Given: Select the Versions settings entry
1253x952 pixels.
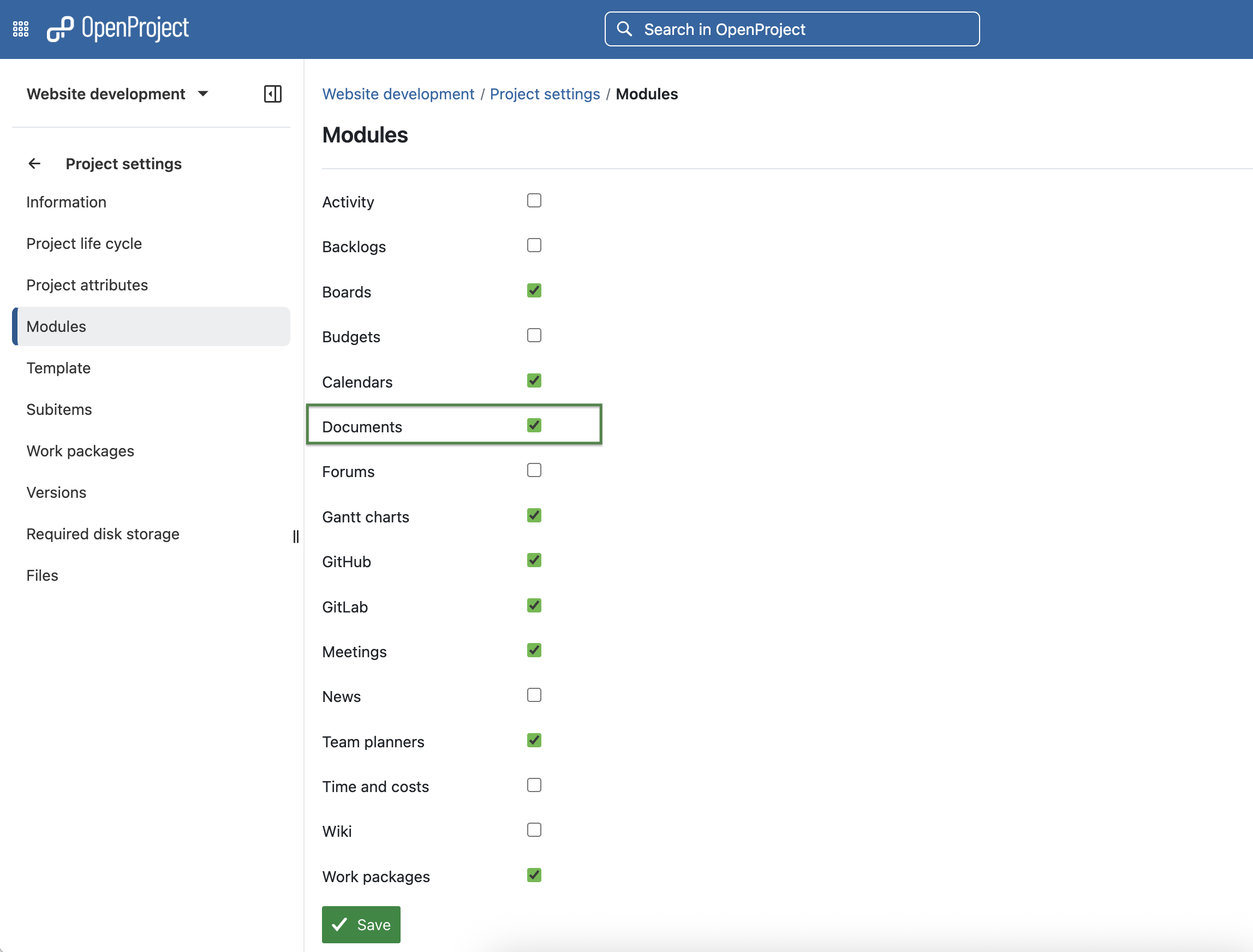Looking at the screenshot, I should click(x=56, y=492).
